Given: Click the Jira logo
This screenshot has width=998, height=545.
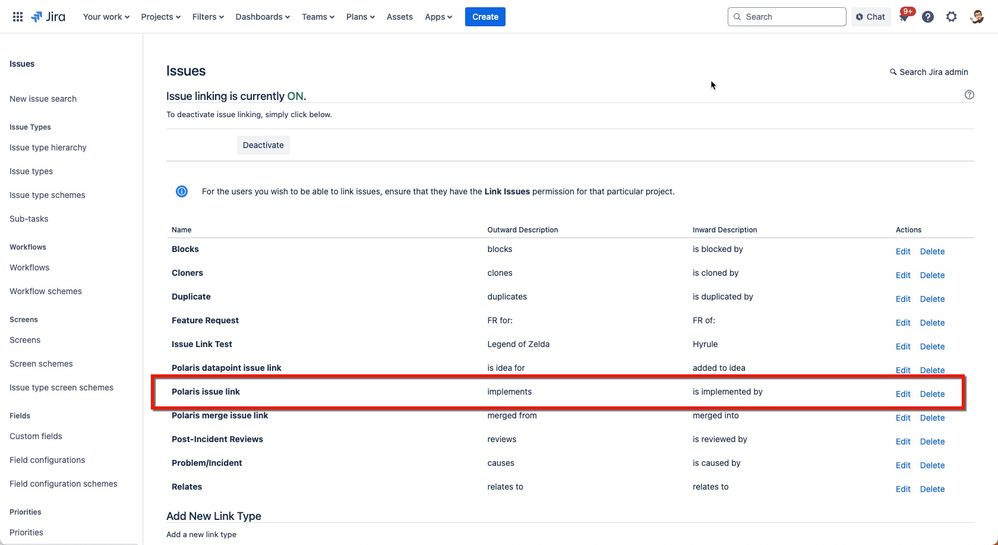Looking at the screenshot, I should [x=48, y=17].
